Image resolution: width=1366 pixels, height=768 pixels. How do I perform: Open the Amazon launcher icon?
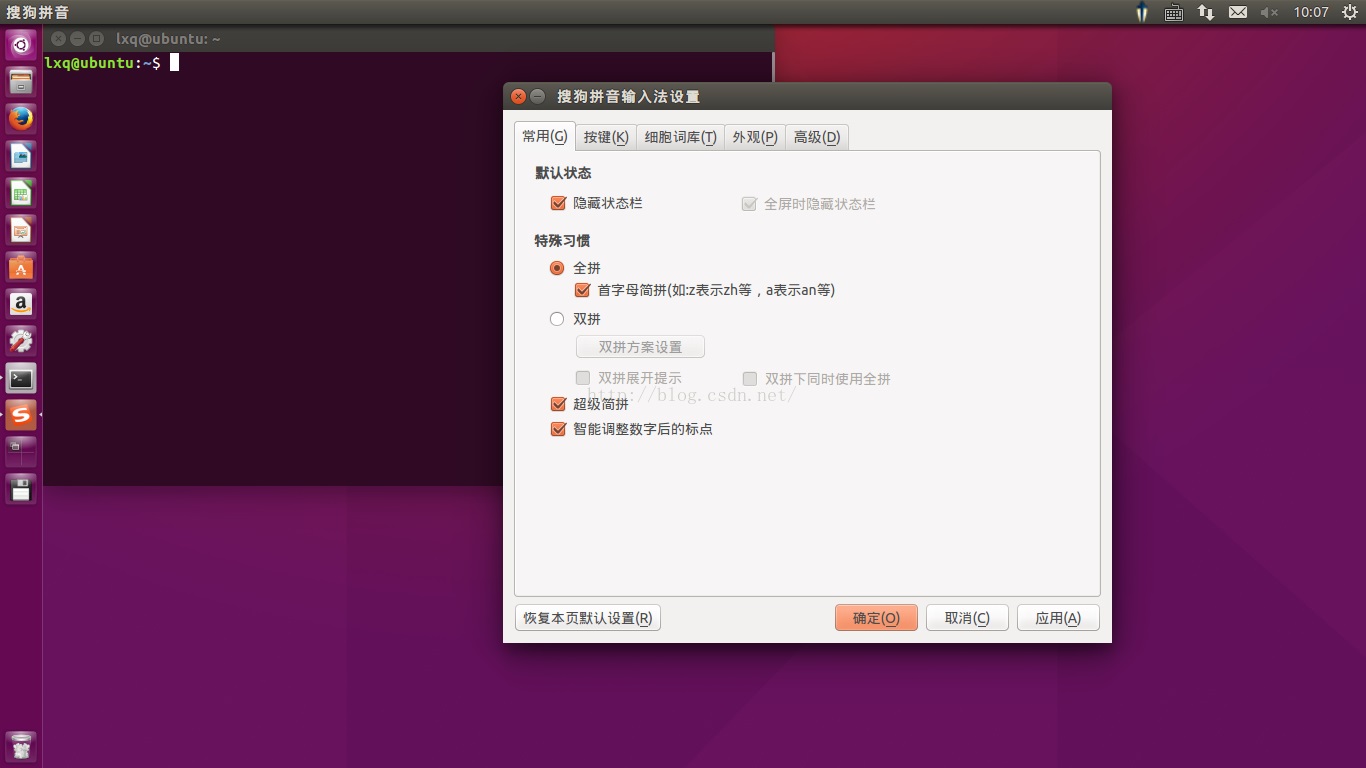[21, 304]
